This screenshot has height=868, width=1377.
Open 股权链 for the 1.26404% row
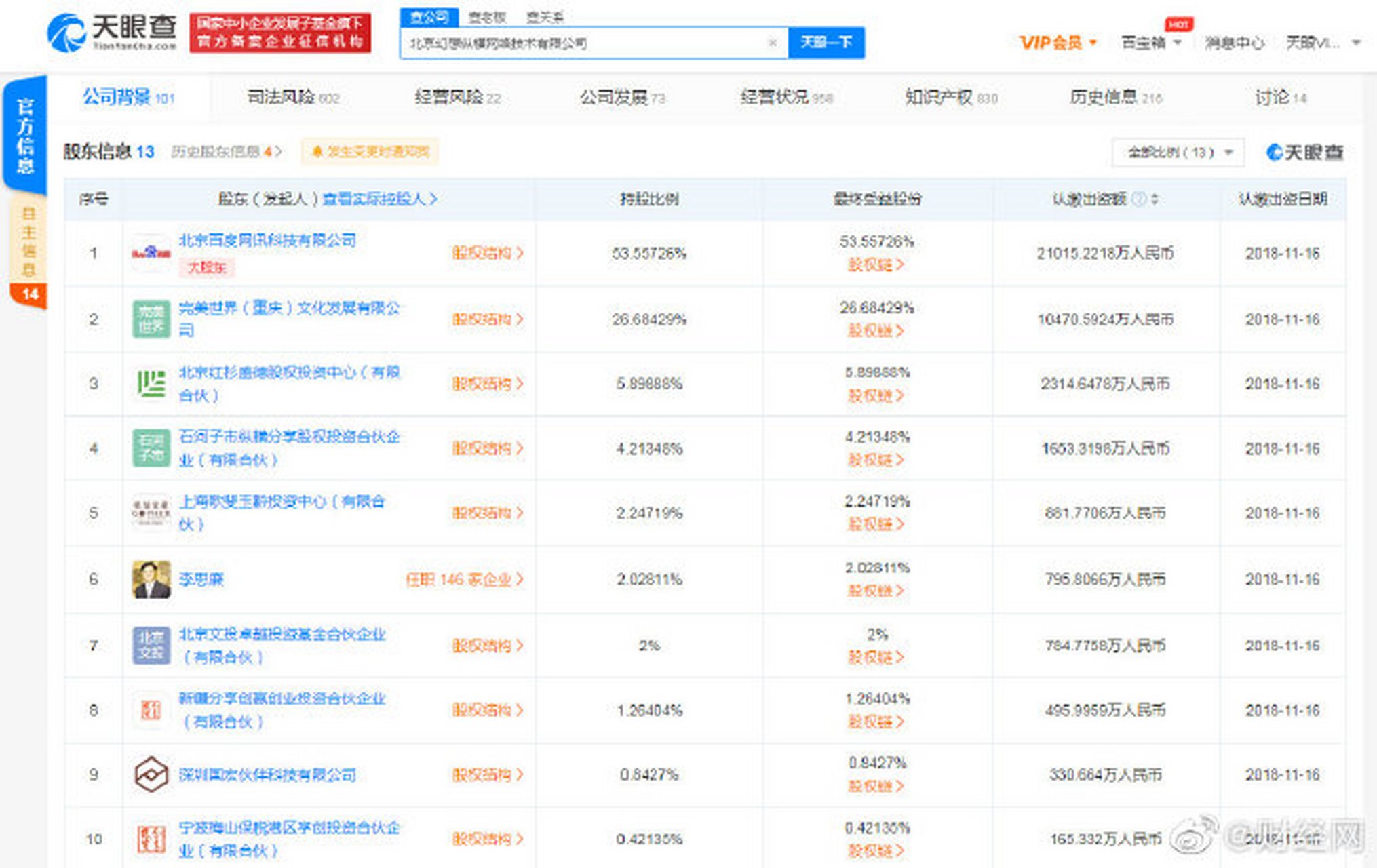coord(876,722)
